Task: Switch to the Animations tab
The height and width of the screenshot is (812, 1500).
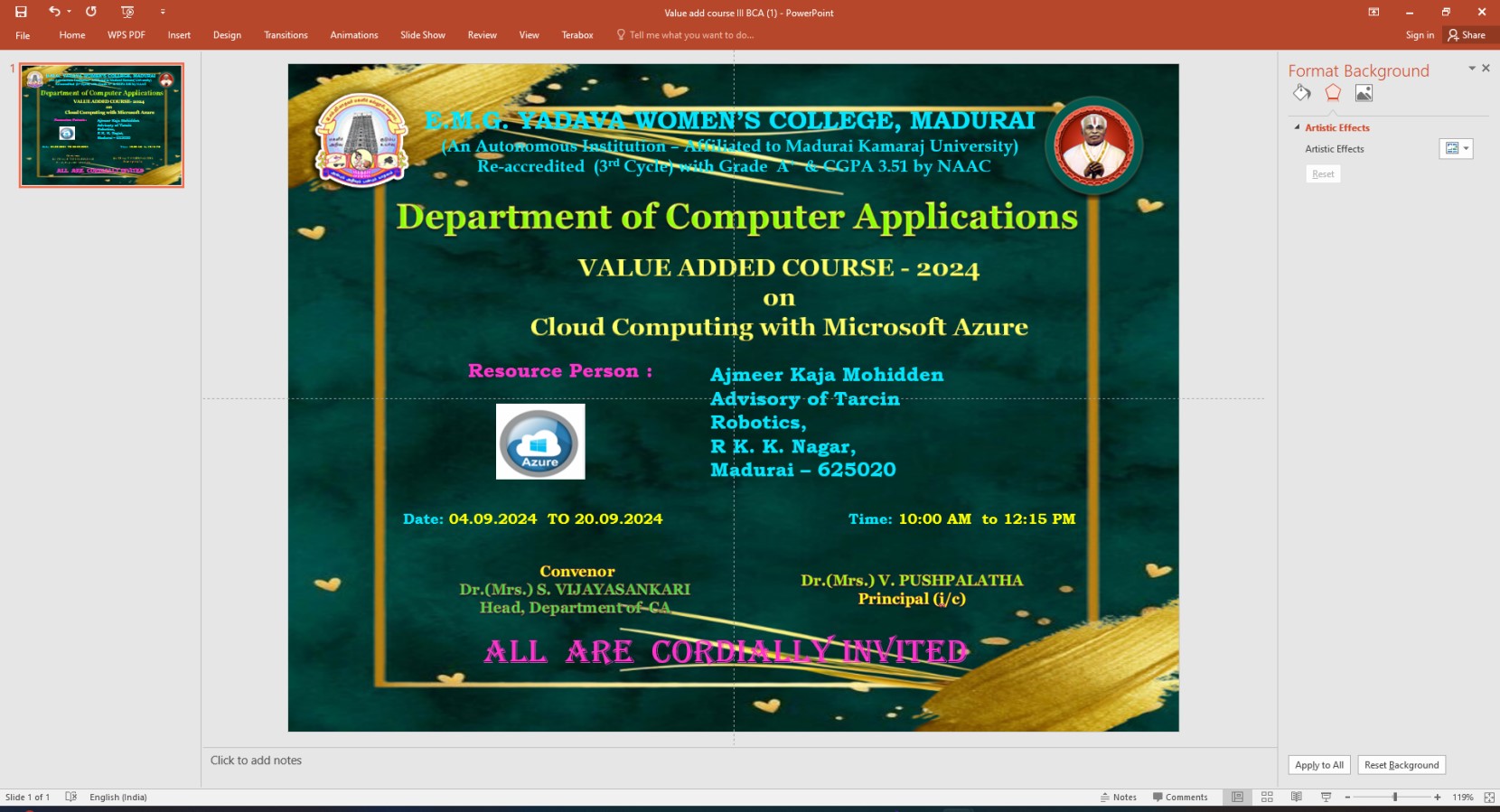Action: click(354, 35)
